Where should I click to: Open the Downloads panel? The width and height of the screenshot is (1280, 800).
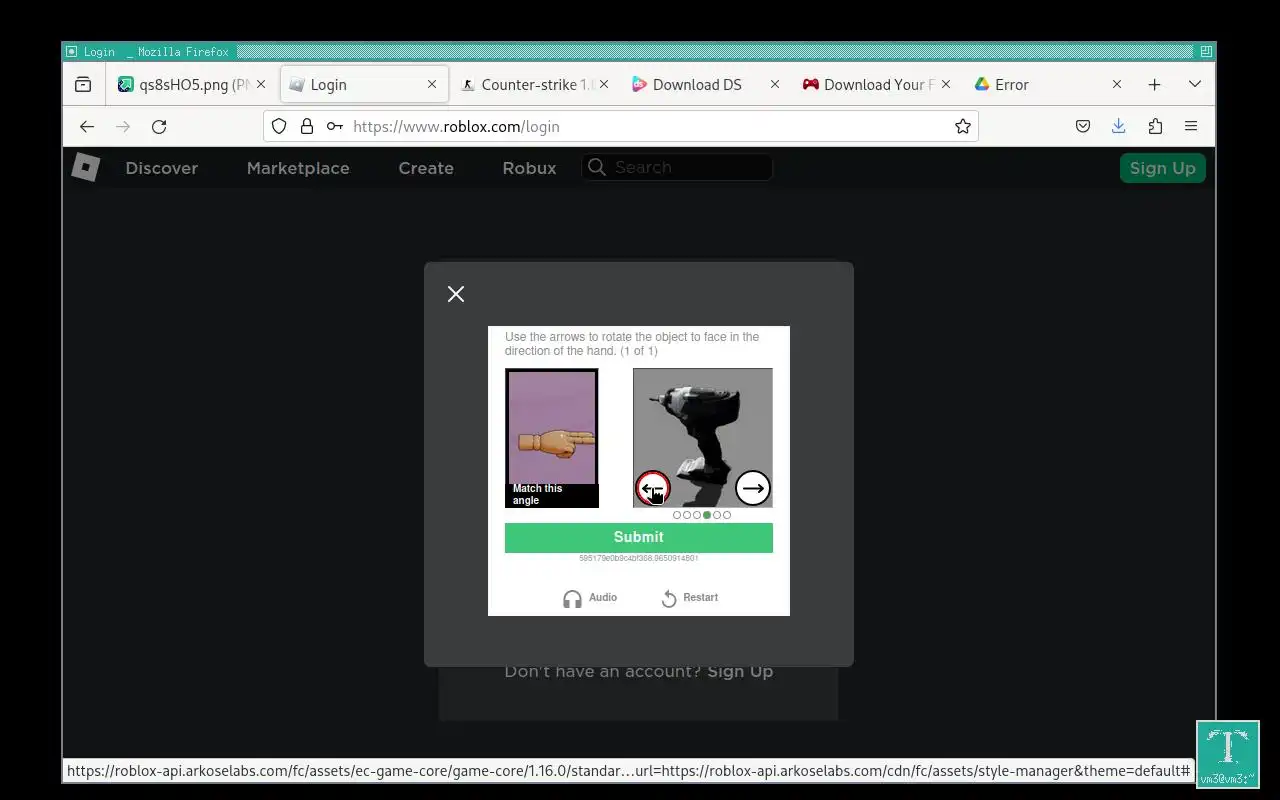[x=1119, y=126]
